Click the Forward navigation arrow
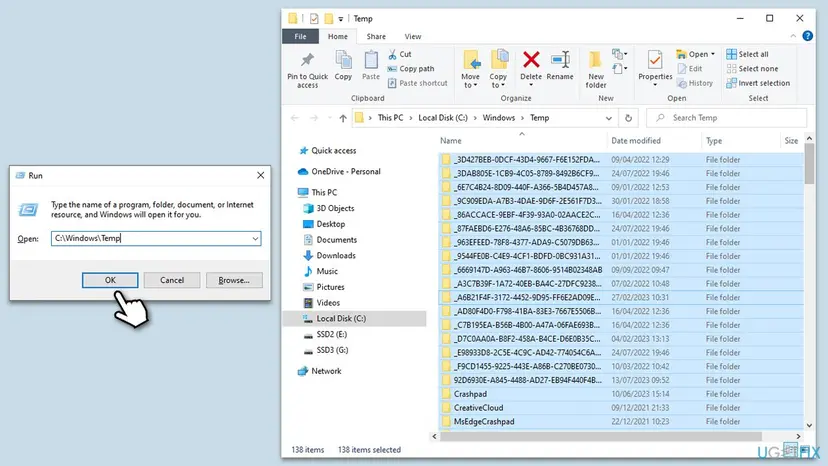Viewport: 828px width, 466px height. coord(314,118)
